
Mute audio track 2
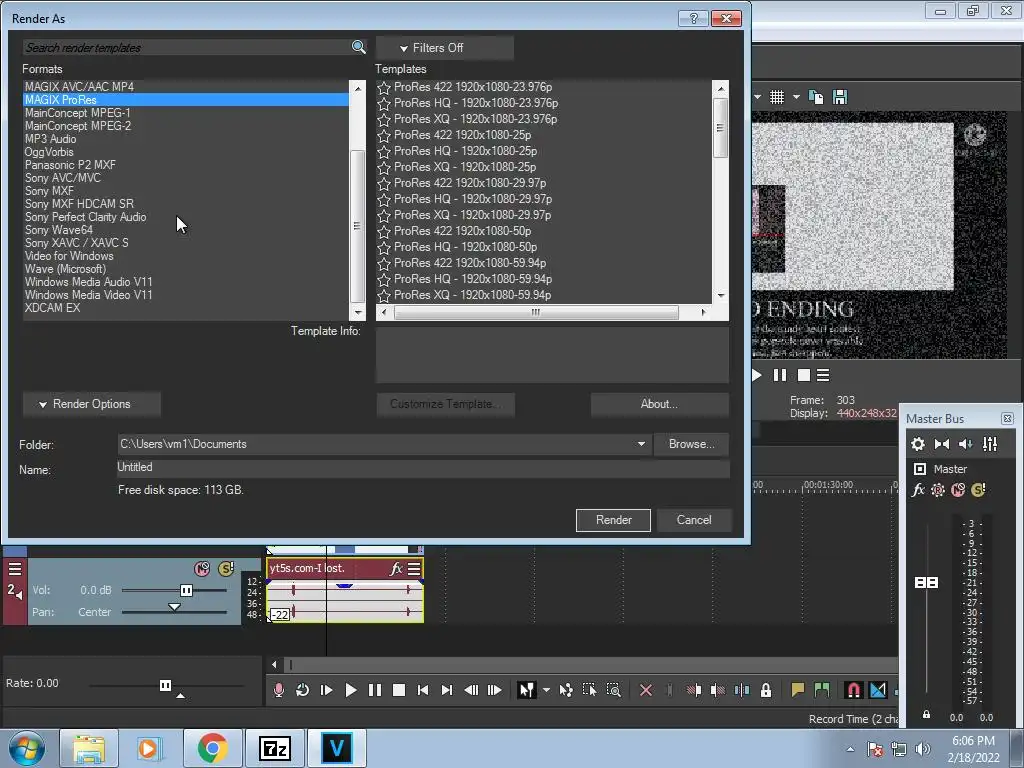[x=202, y=568]
